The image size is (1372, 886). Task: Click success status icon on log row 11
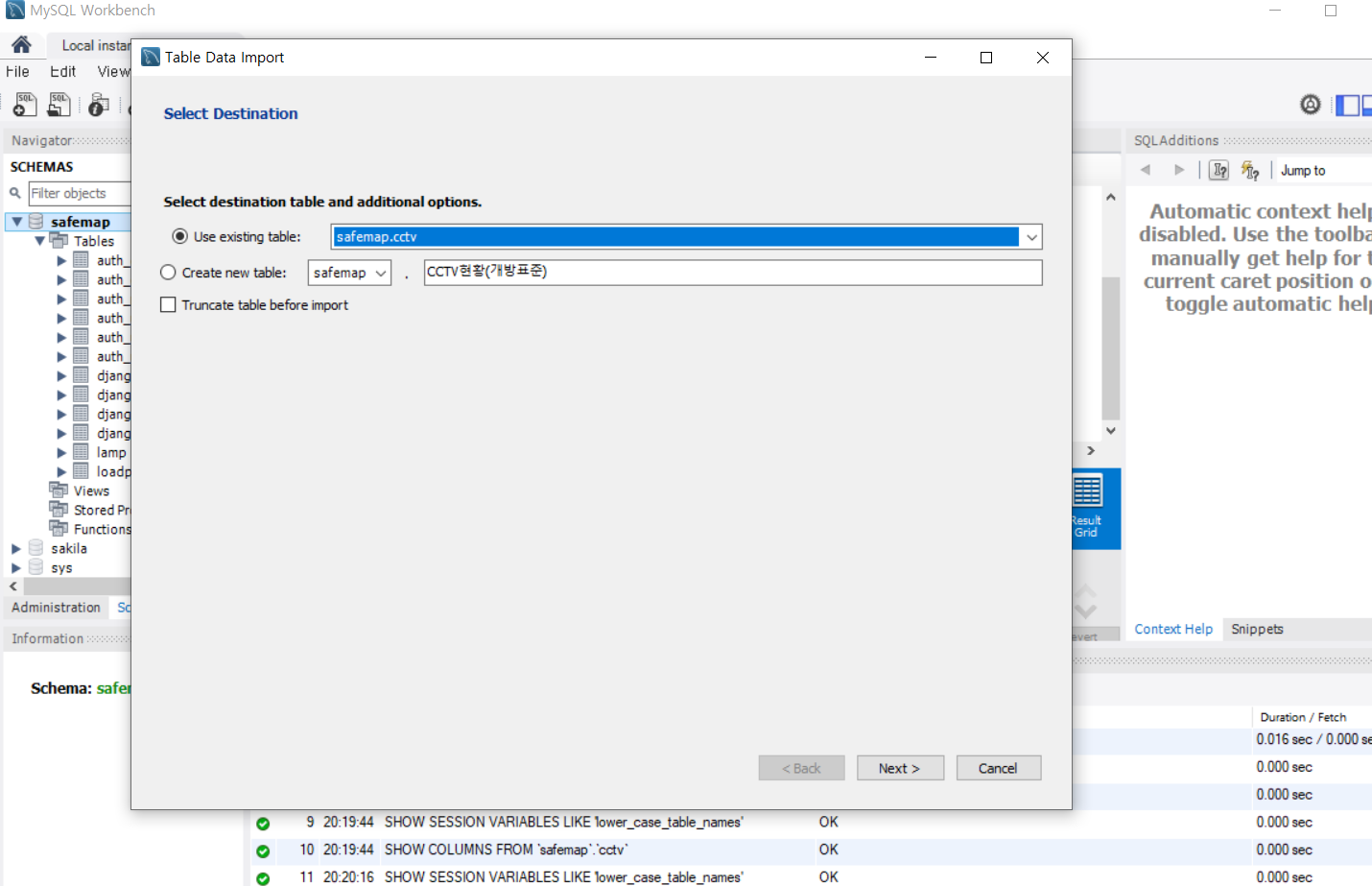coord(263,878)
